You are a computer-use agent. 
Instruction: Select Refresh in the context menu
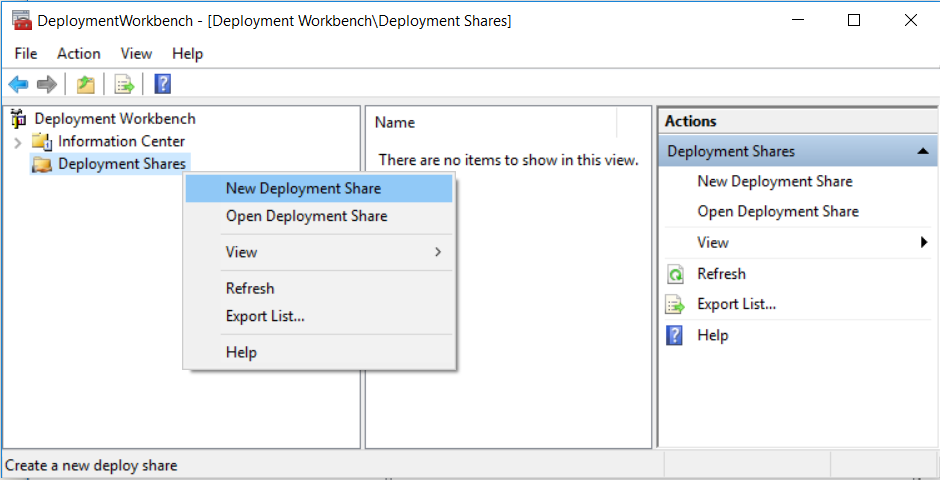[318, 289]
